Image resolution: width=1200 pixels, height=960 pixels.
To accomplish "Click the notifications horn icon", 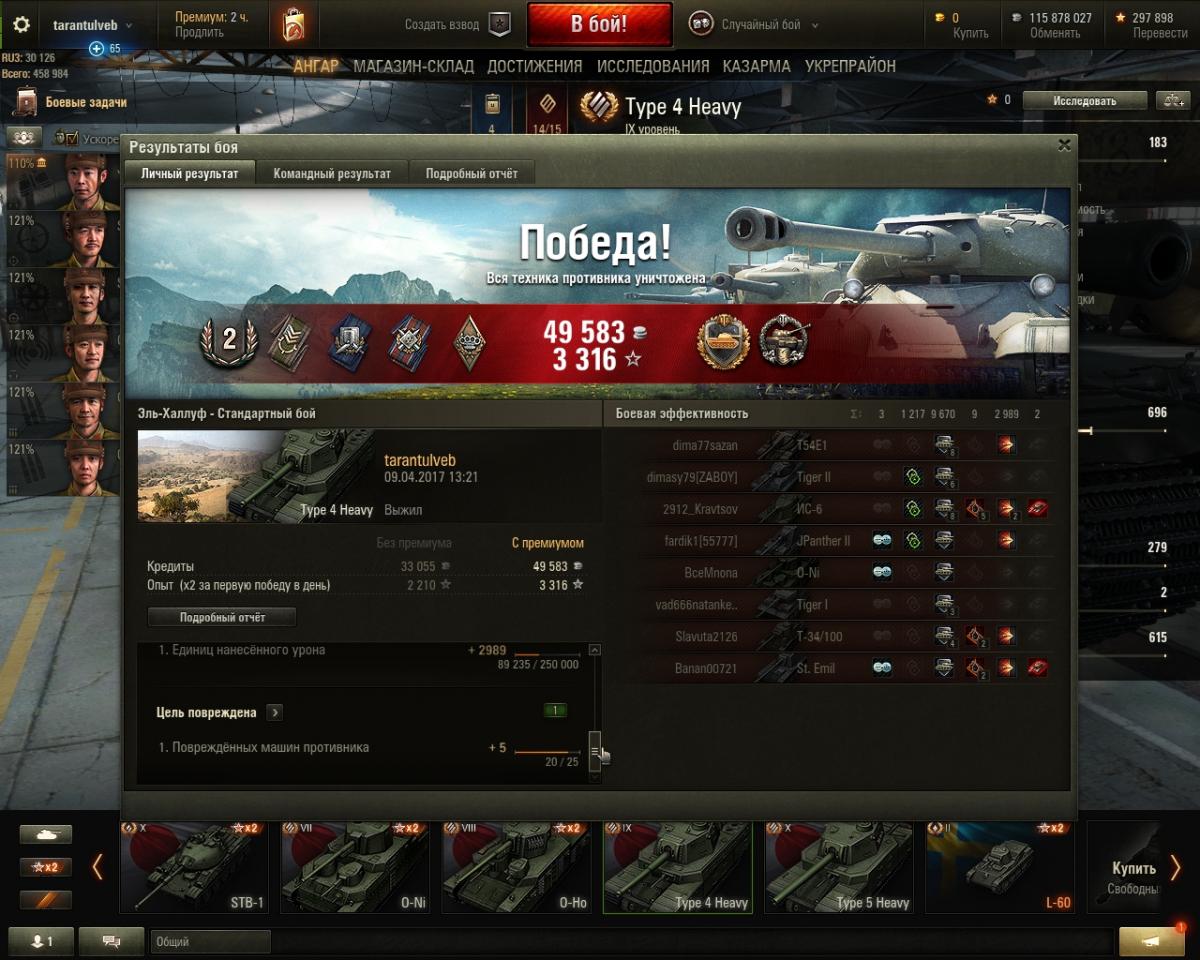I will pos(1151,941).
